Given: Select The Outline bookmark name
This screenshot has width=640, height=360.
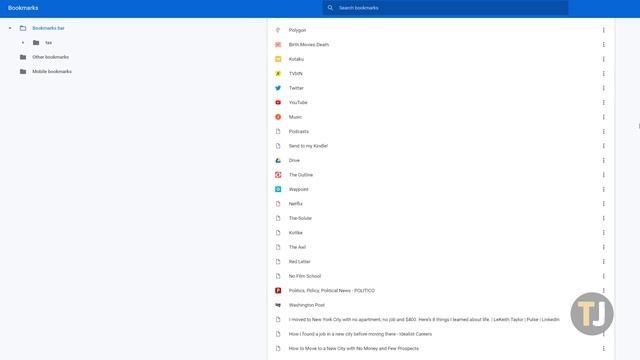Looking at the screenshot, I should (301, 175).
